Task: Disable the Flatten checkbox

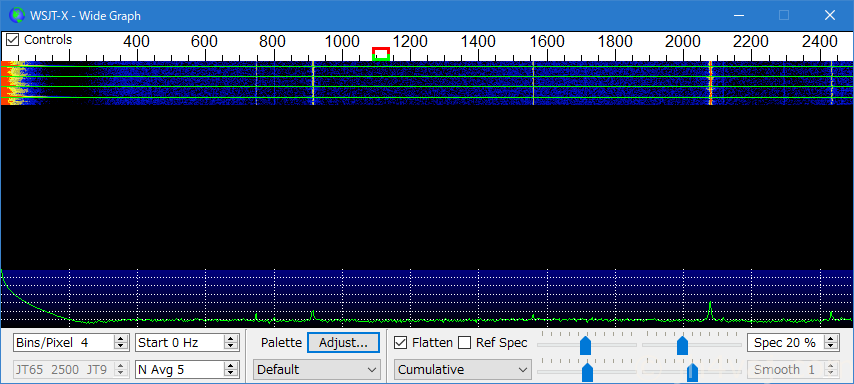Action: 400,343
